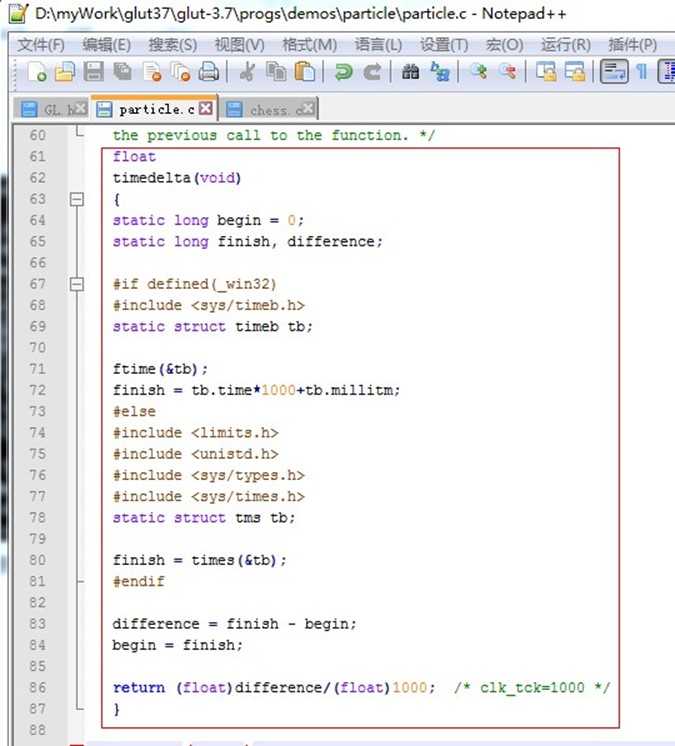675x746 pixels.
Task: Click '#endif' on line 81
Action: (138, 581)
